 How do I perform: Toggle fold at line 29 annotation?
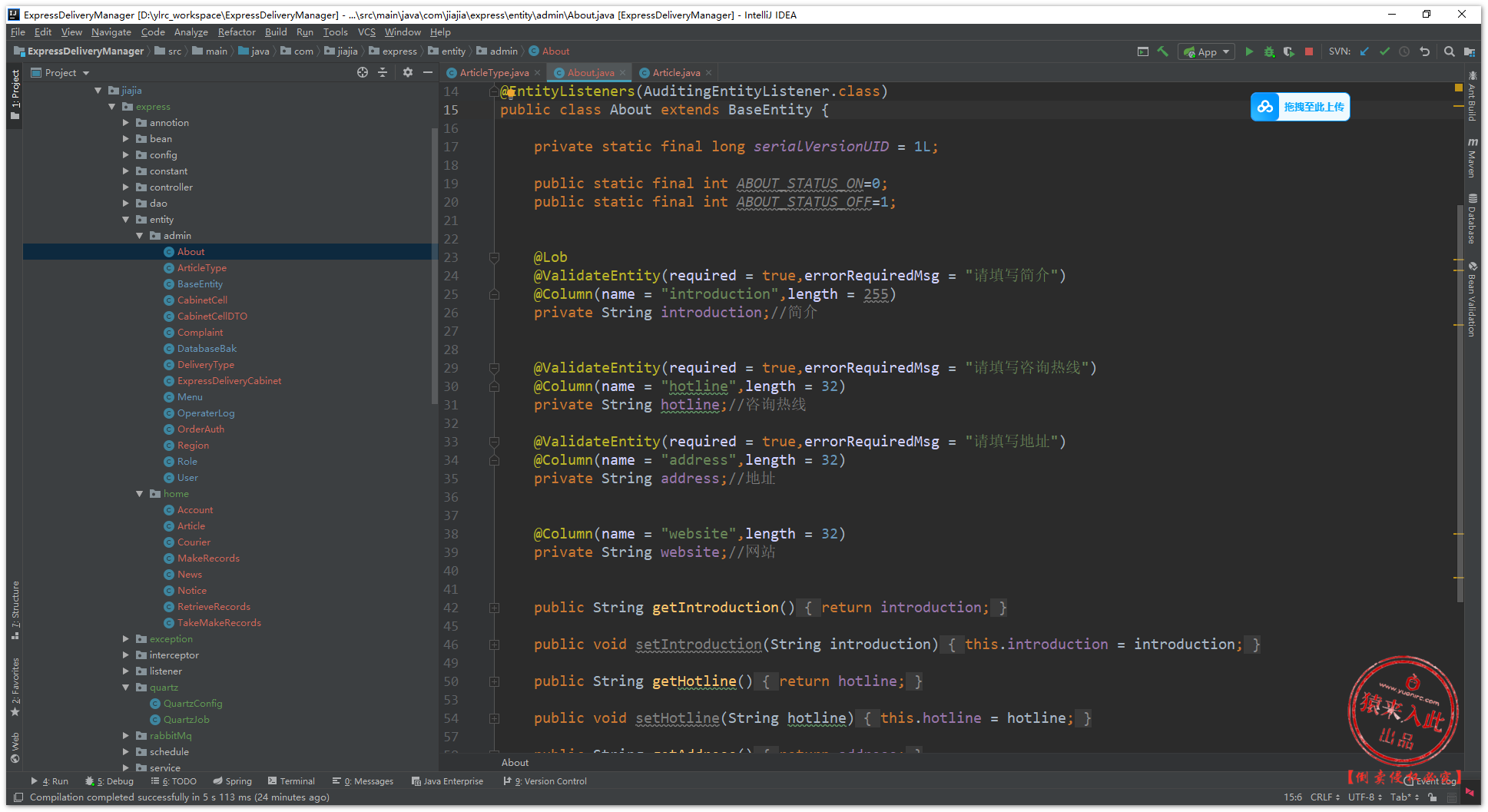pyautogui.click(x=494, y=368)
